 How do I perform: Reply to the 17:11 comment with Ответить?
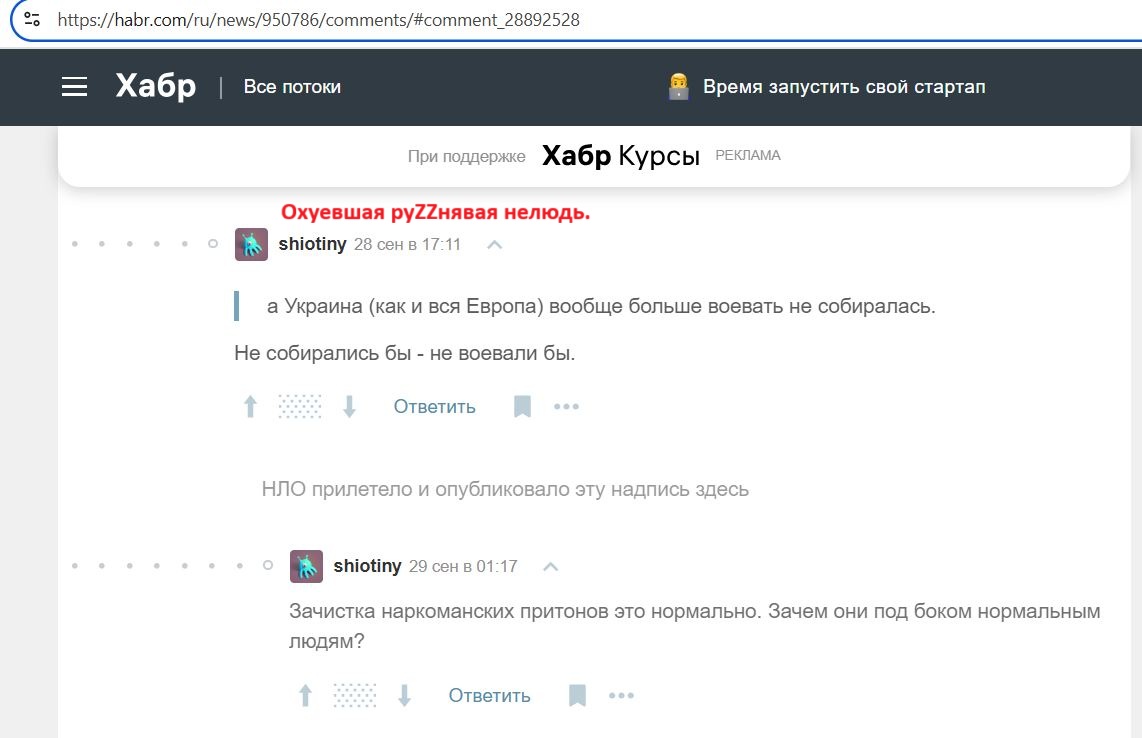(x=434, y=407)
